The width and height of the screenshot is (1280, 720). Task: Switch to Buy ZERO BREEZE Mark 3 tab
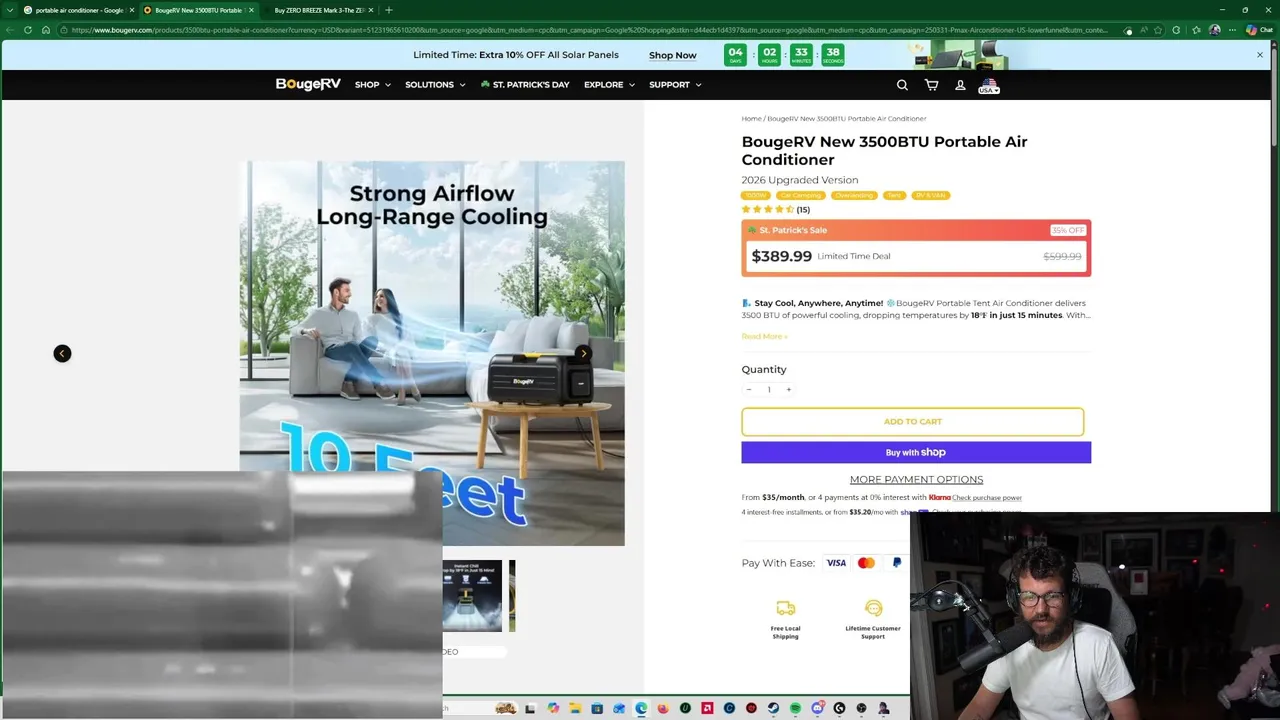(320, 10)
